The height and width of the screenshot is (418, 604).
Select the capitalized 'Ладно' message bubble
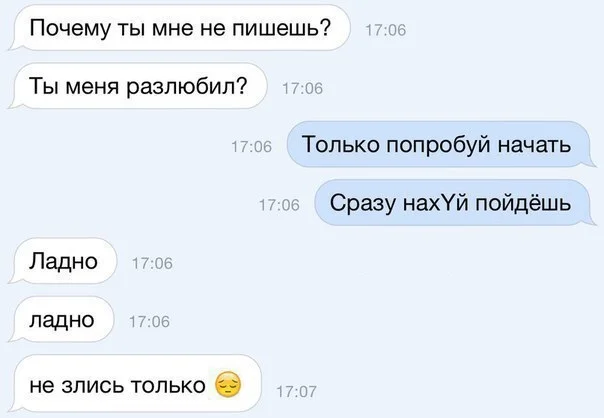click(x=63, y=261)
